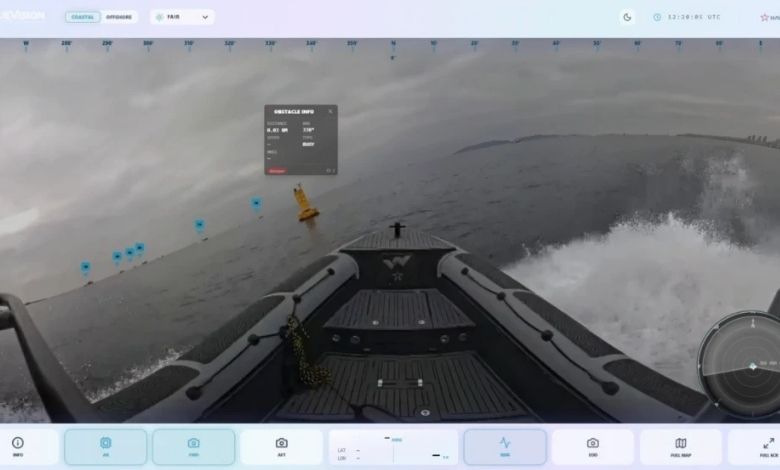Expand weather list via chevron arrow
The height and width of the screenshot is (470, 780).
click(205, 17)
